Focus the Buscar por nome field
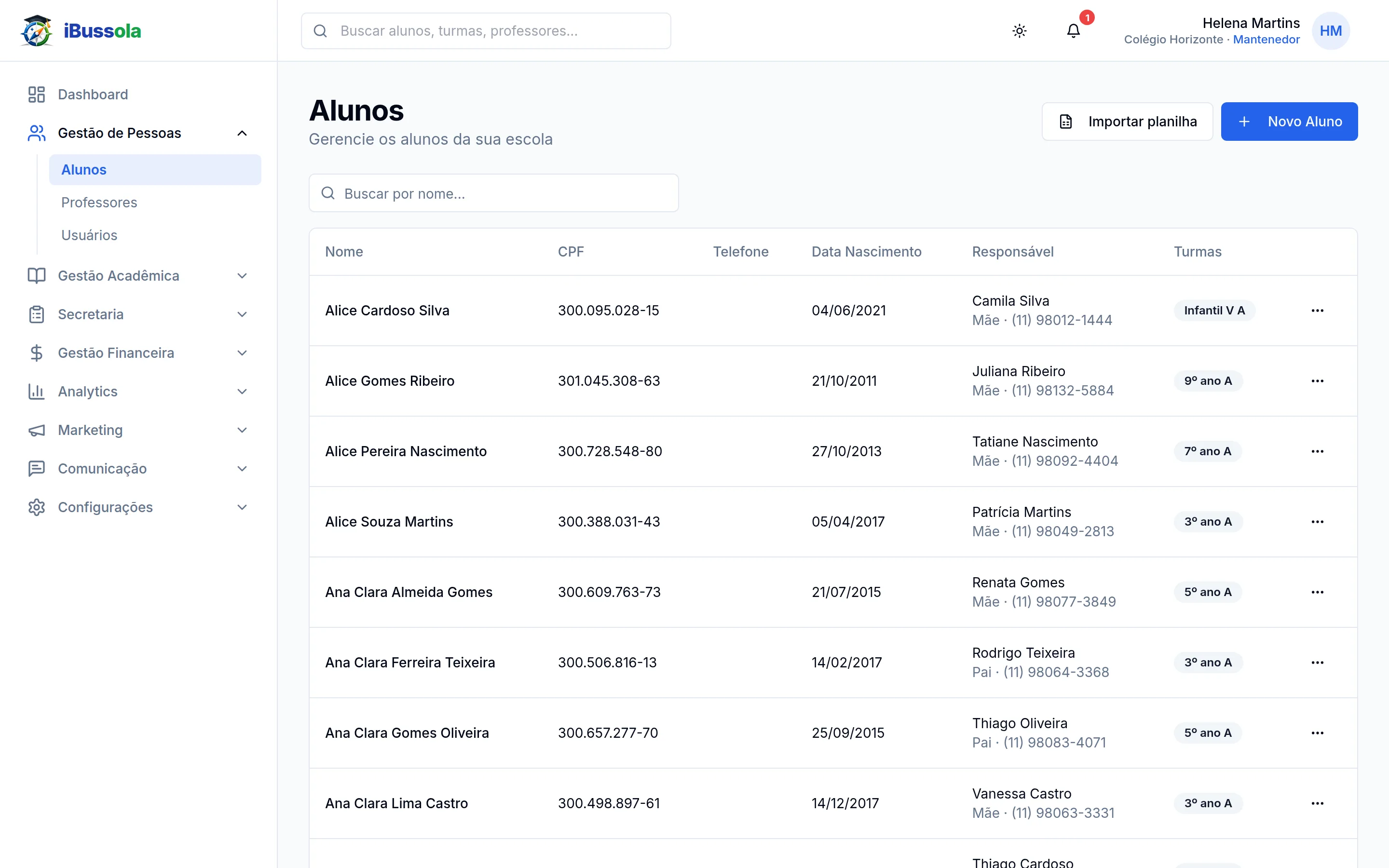 (493, 193)
